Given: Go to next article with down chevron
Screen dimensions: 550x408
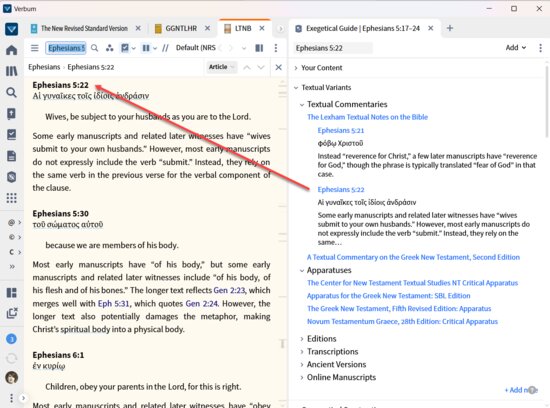Looking at the screenshot, I should (x=261, y=67).
